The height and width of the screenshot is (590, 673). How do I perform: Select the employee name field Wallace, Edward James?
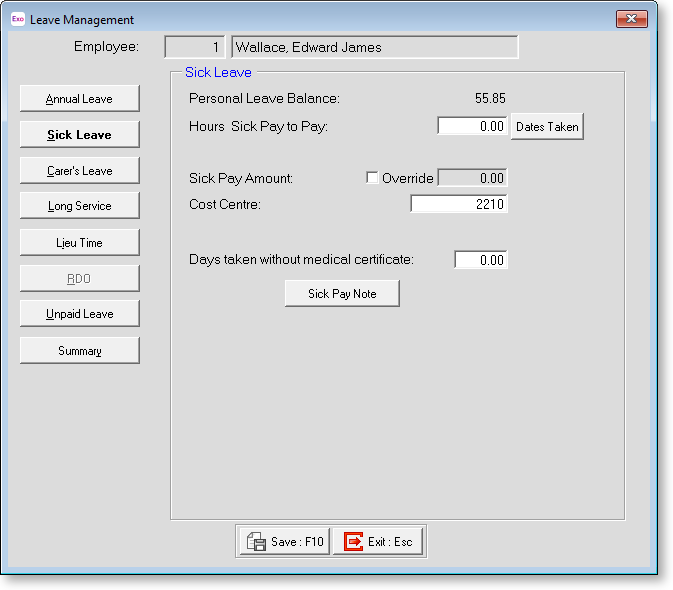[374, 47]
